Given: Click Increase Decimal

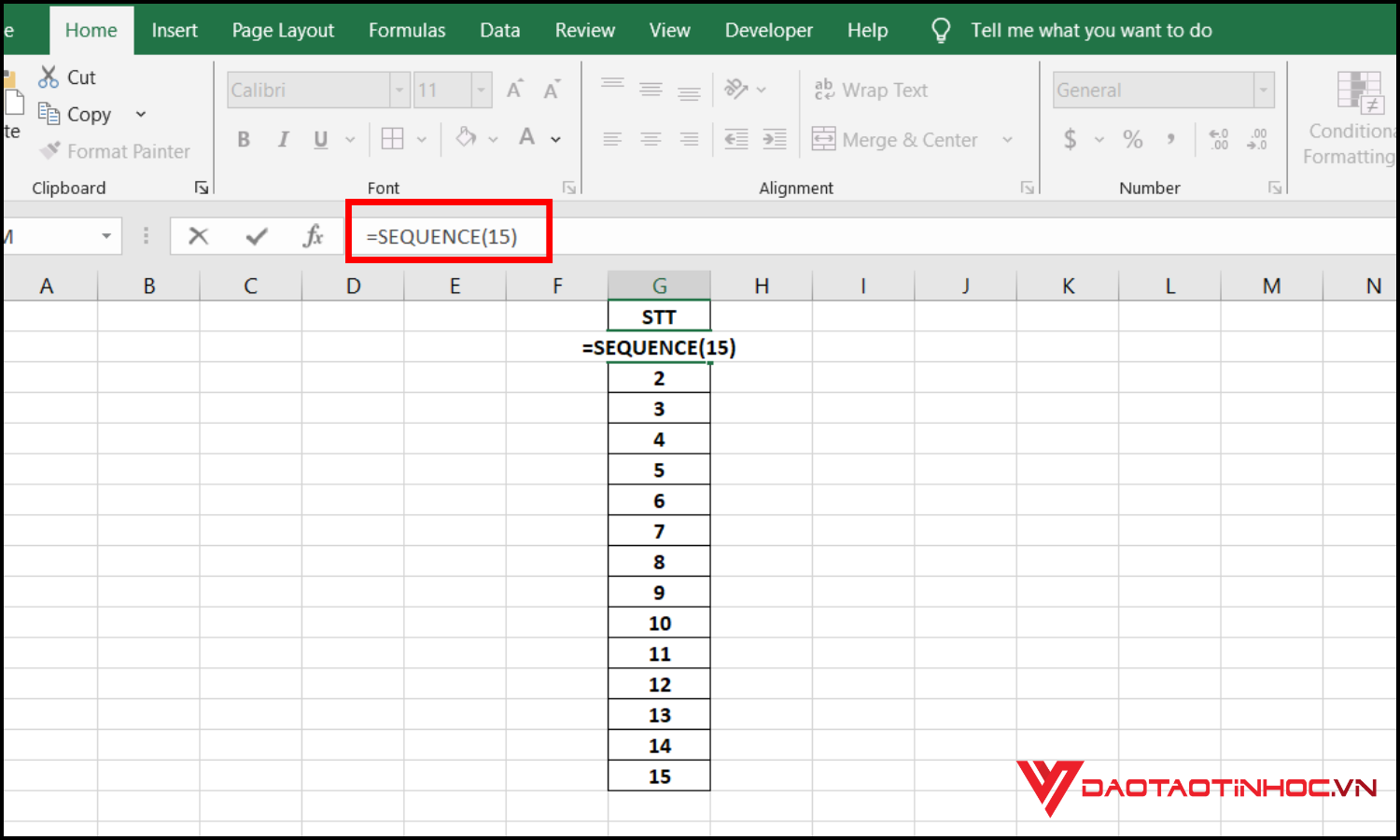Looking at the screenshot, I should (x=1218, y=139).
